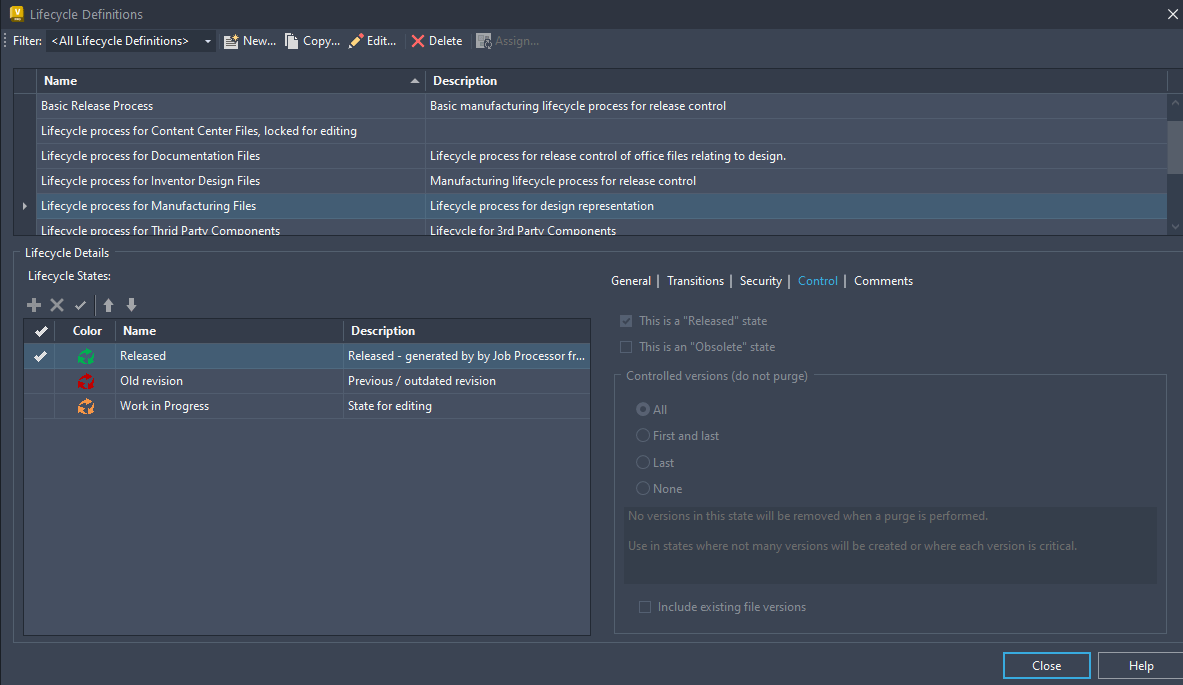This screenshot has width=1183, height=685.
Task: Switch to the Transitions tab
Action: coord(695,281)
